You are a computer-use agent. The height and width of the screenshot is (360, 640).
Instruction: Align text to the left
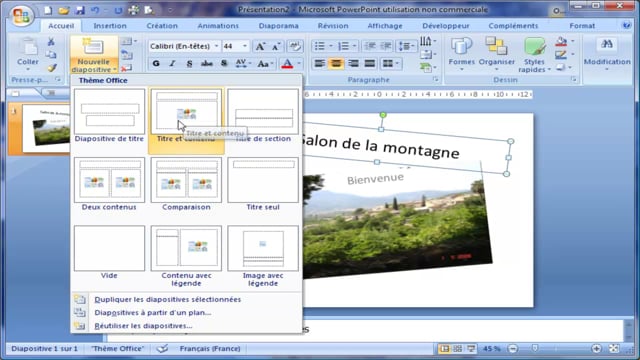(319, 63)
